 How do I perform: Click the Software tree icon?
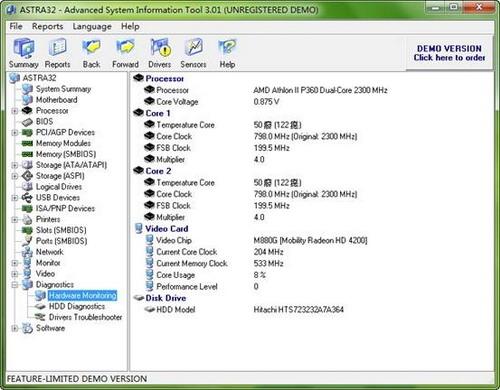coord(27,328)
